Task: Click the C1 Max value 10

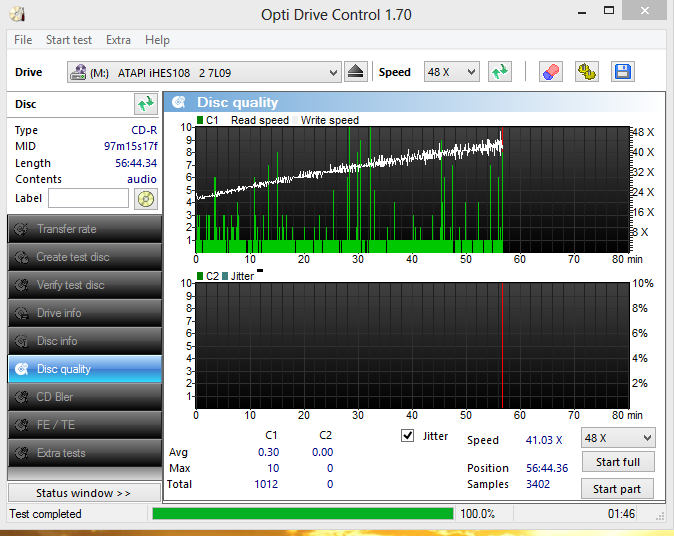Action: [x=273, y=468]
